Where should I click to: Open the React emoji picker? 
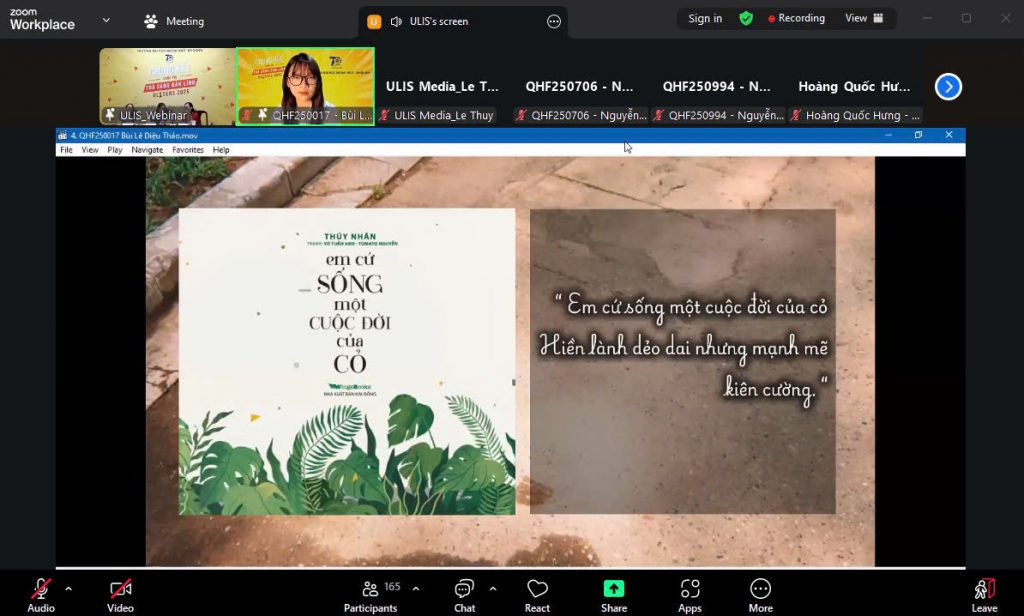[537, 594]
